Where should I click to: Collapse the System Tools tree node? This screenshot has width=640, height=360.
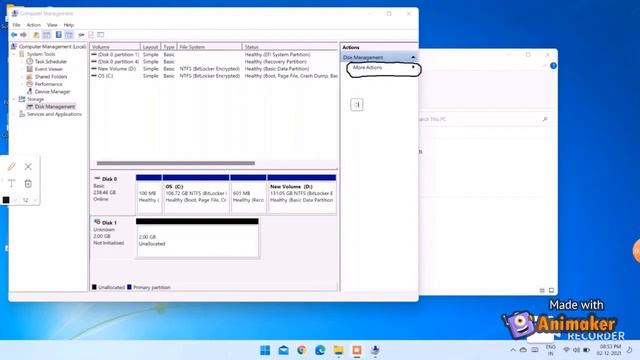click(x=14, y=54)
